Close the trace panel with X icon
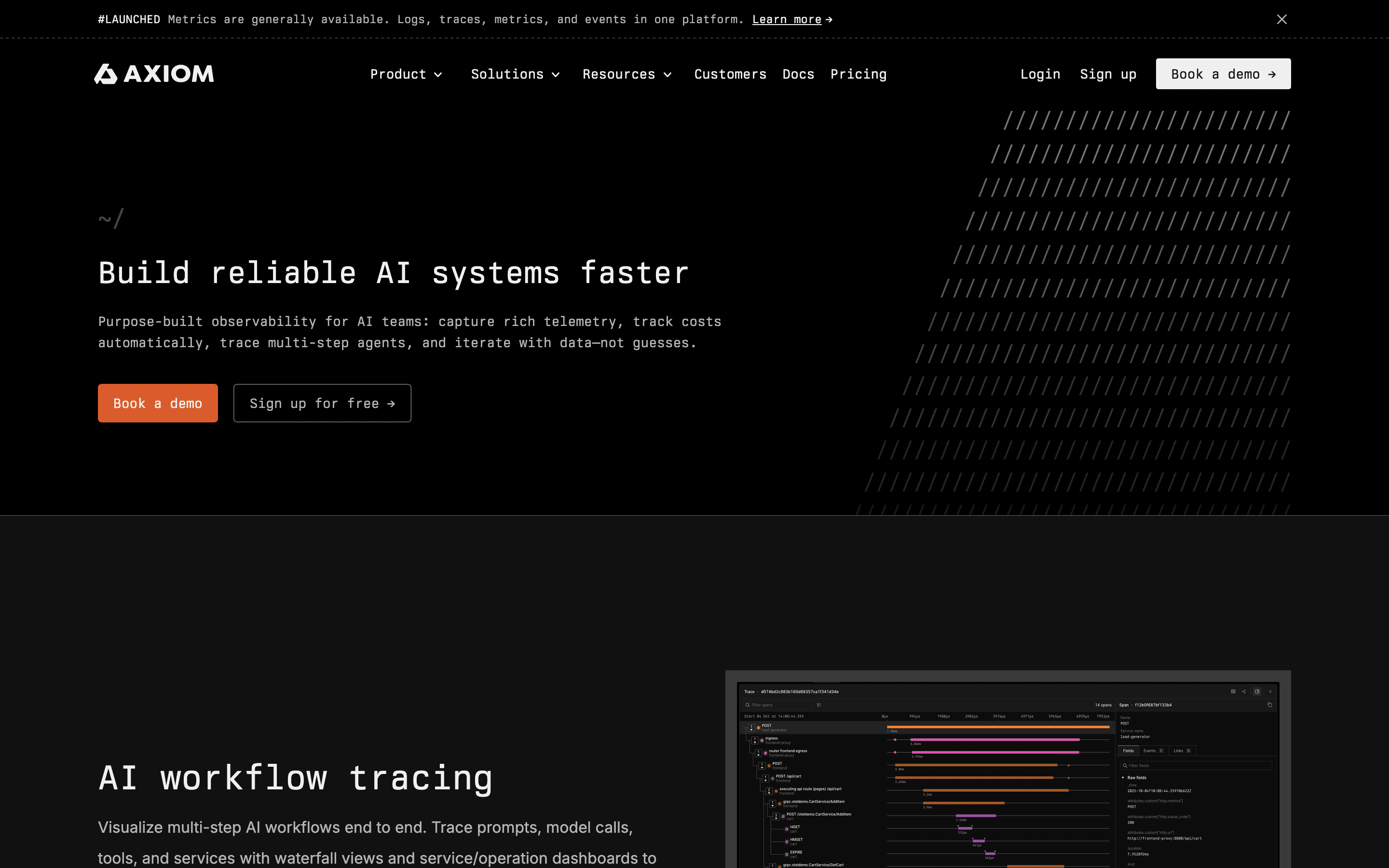 1270,692
